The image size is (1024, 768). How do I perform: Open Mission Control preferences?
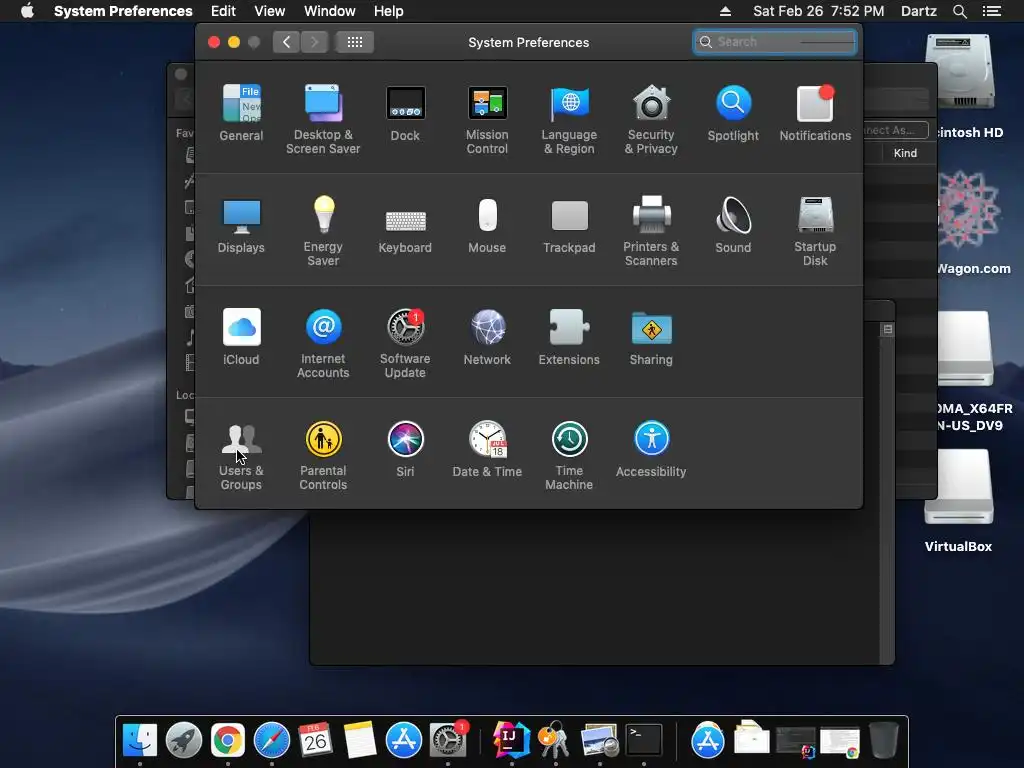coord(487,120)
